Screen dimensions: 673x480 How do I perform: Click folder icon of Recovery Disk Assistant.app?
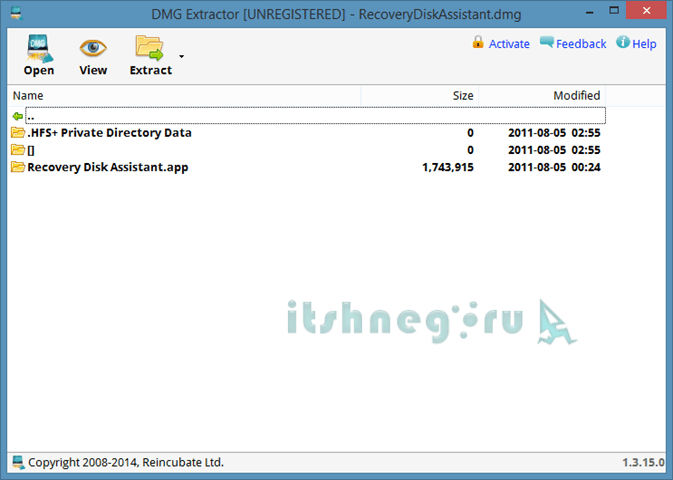18,167
